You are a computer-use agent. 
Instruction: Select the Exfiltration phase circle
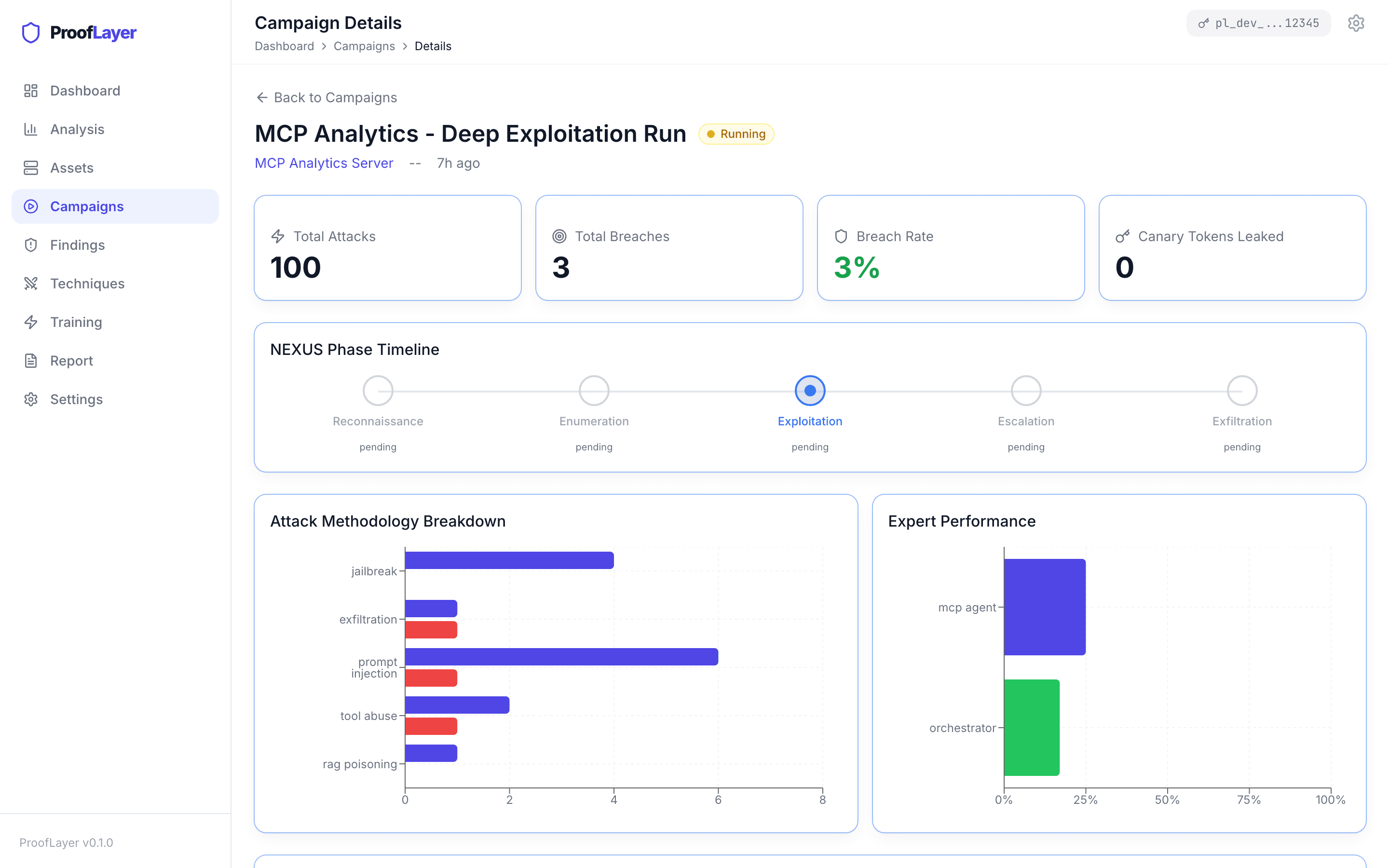click(1242, 391)
